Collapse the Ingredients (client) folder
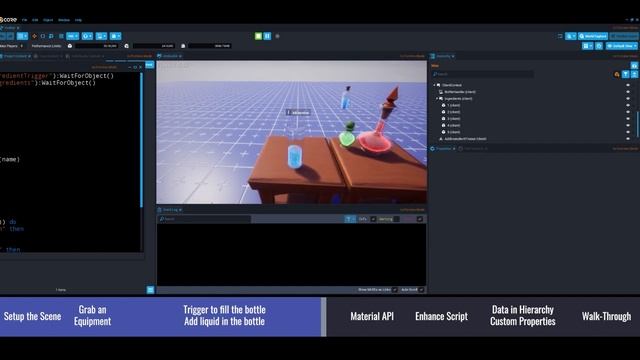 (x=437, y=99)
